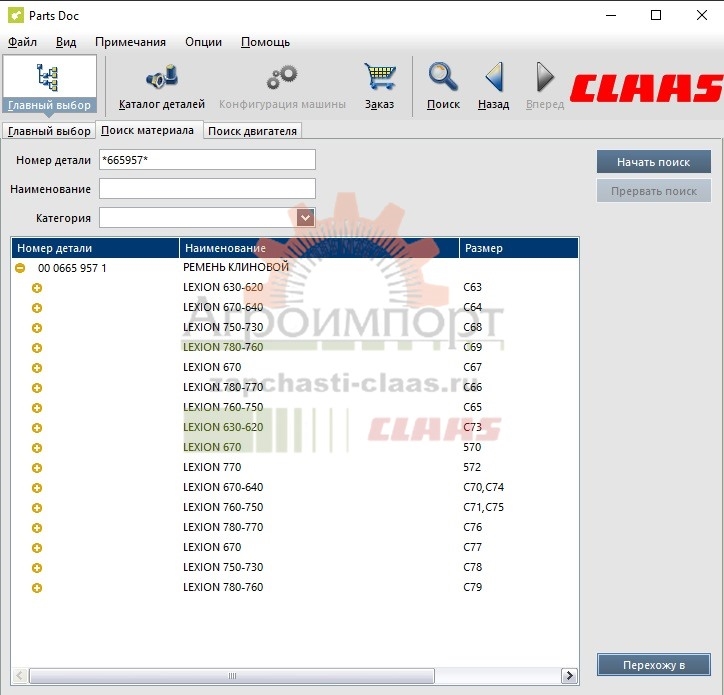The width and height of the screenshot is (724, 695).
Task: Close the Parts Doc window
Action: [x=702, y=15]
